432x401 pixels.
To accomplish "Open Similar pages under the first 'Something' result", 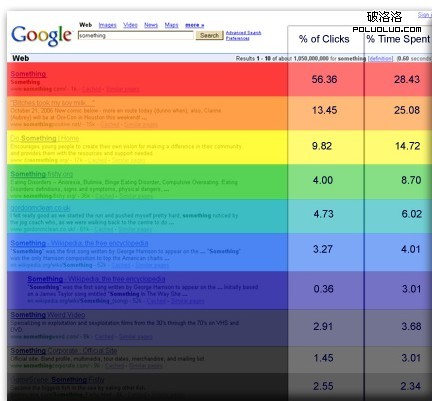I will pos(123,89).
